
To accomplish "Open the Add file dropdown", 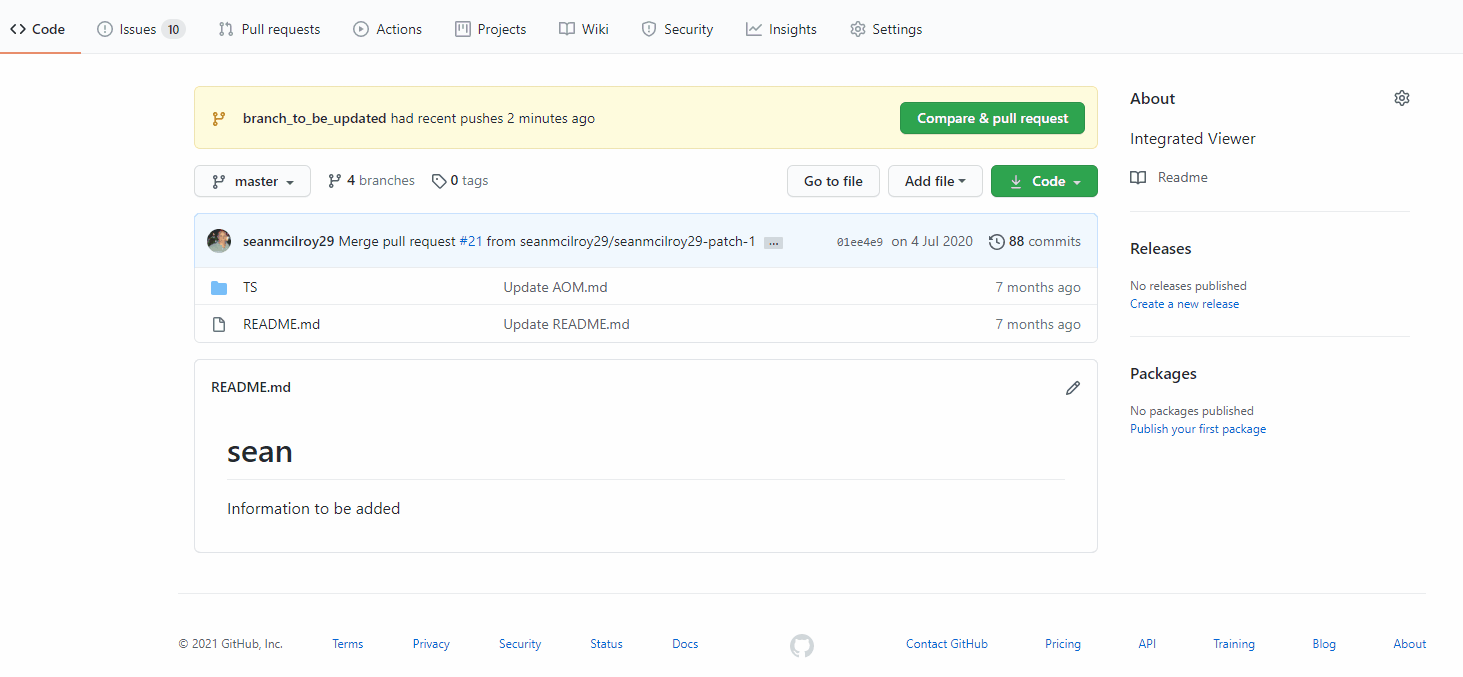I will (x=935, y=181).
